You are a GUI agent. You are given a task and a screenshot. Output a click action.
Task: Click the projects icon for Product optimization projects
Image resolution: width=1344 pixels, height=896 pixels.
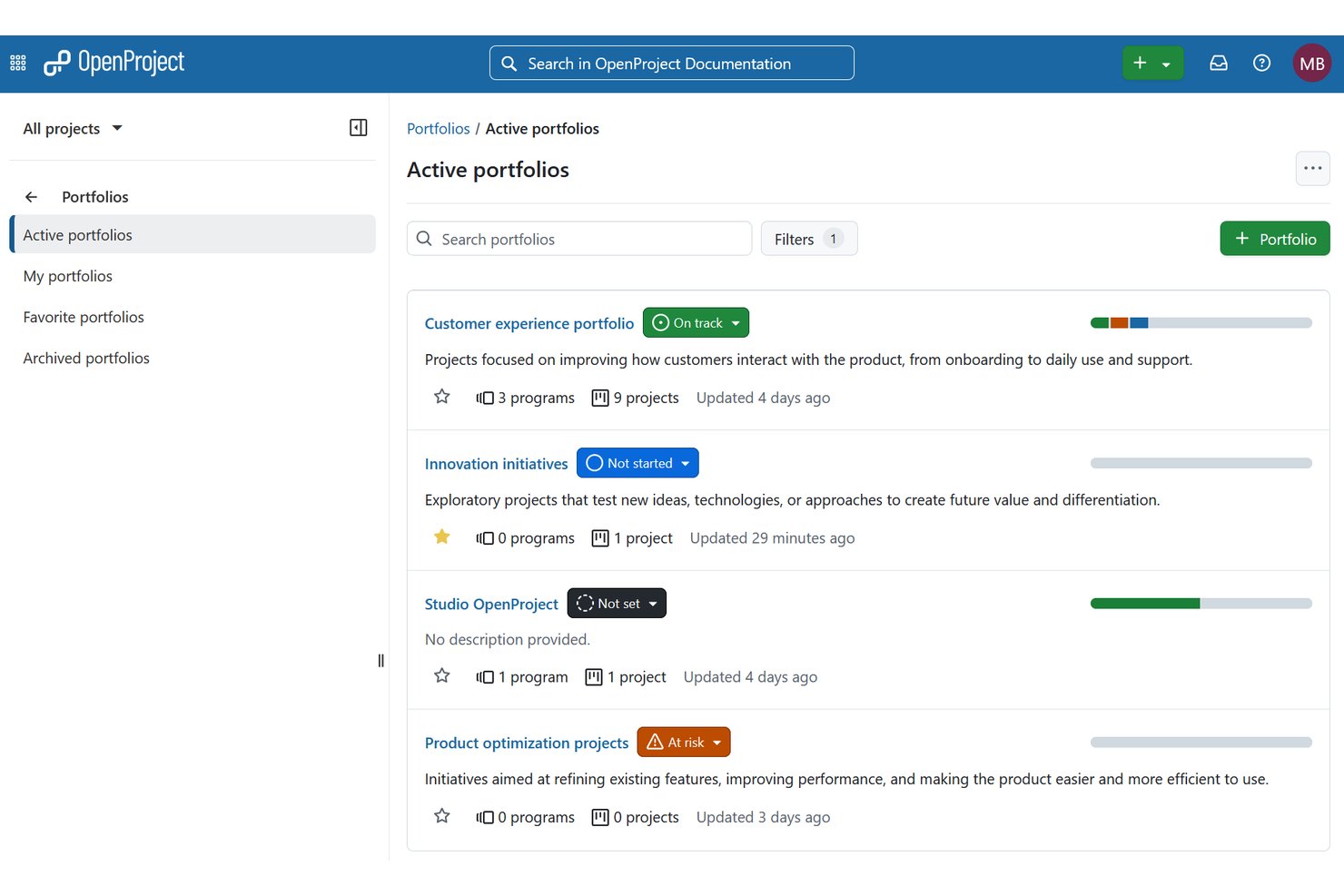click(600, 817)
